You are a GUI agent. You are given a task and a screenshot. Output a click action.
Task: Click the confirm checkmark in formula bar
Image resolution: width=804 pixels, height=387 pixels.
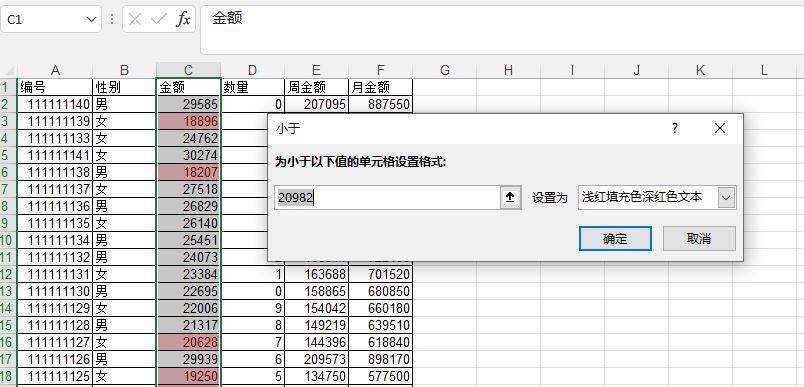(159, 20)
